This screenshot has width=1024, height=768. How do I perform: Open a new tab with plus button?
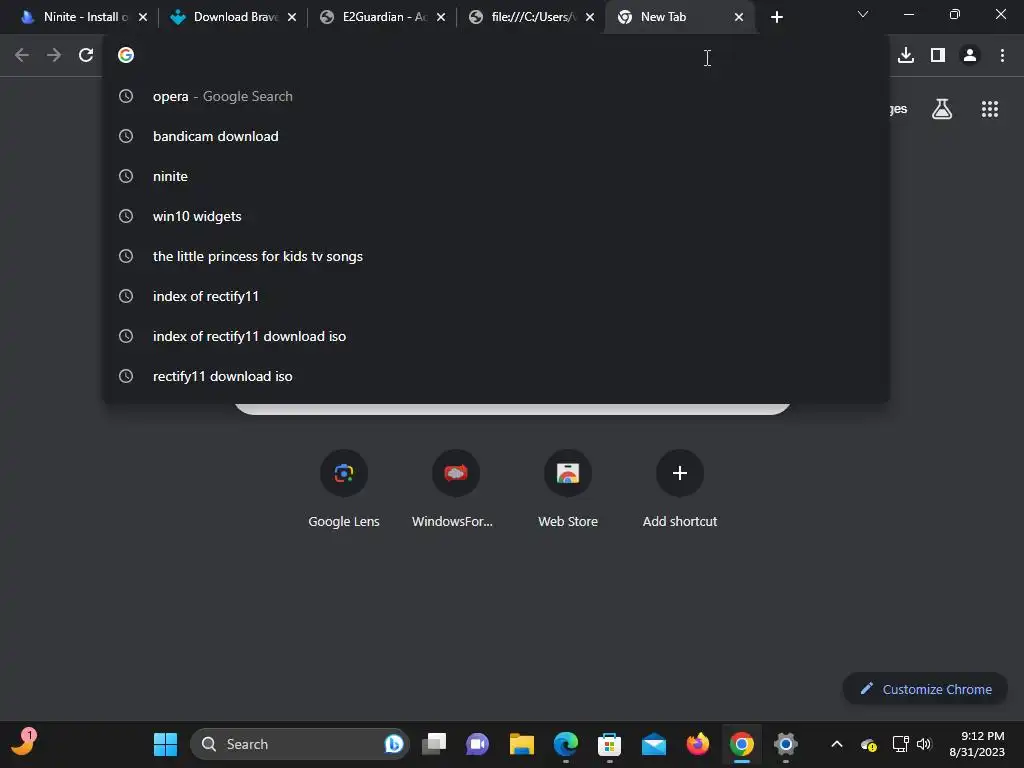point(776,17)
